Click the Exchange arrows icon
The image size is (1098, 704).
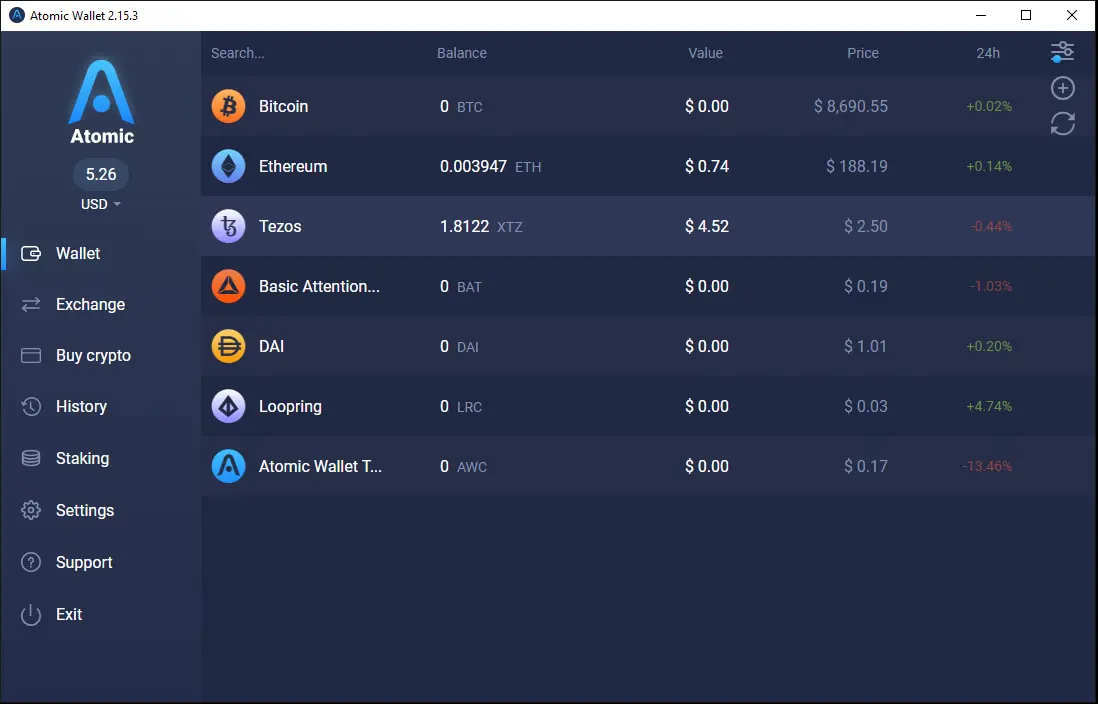tap(31, 305)
